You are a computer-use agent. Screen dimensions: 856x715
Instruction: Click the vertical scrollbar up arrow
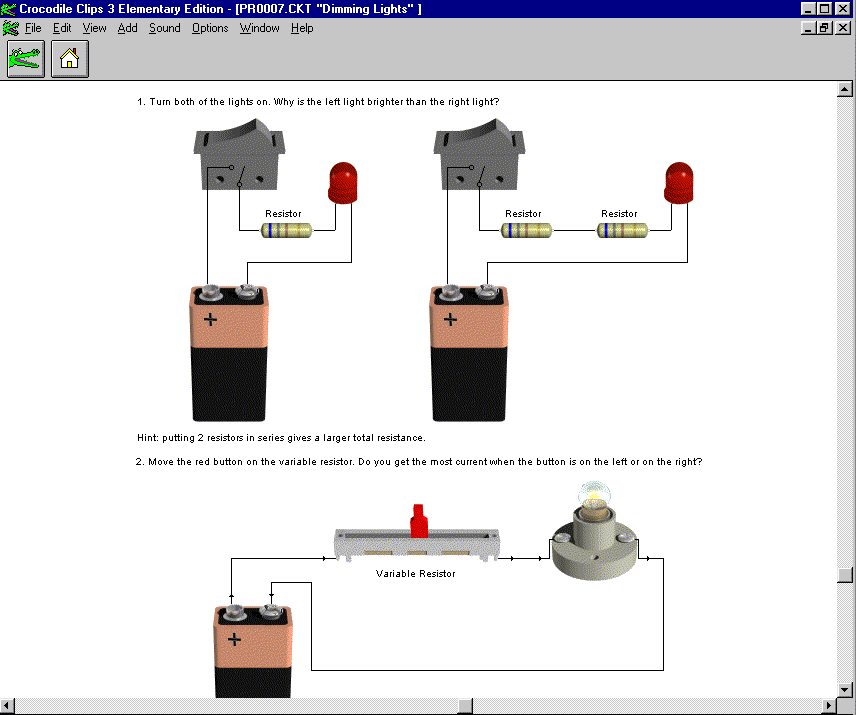click(x=845, y=90)
